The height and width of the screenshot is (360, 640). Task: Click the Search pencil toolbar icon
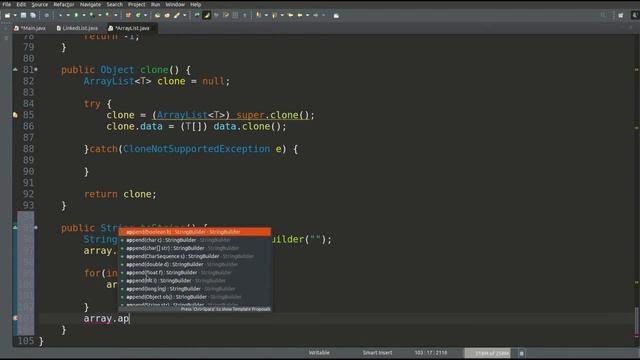(177, 16)
